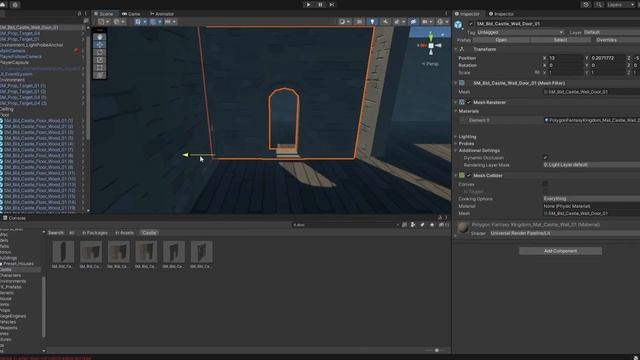Image resolution: width=640 pixels, height=360 pixels.
Task: Select SM_Bld_Castle_Wall_Door_01 in hierarchy
Action: [29, 27]
